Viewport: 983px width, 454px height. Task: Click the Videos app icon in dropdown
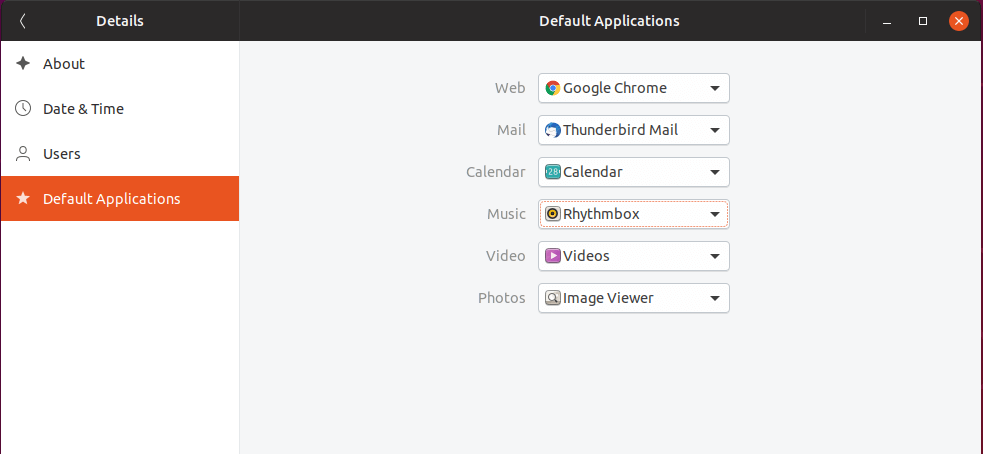[552, 256]
